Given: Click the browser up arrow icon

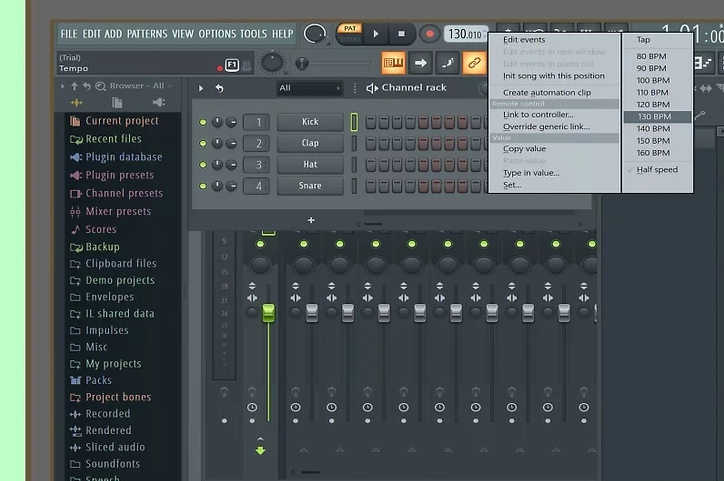Looking at the screenshot, I should (74, 86).
